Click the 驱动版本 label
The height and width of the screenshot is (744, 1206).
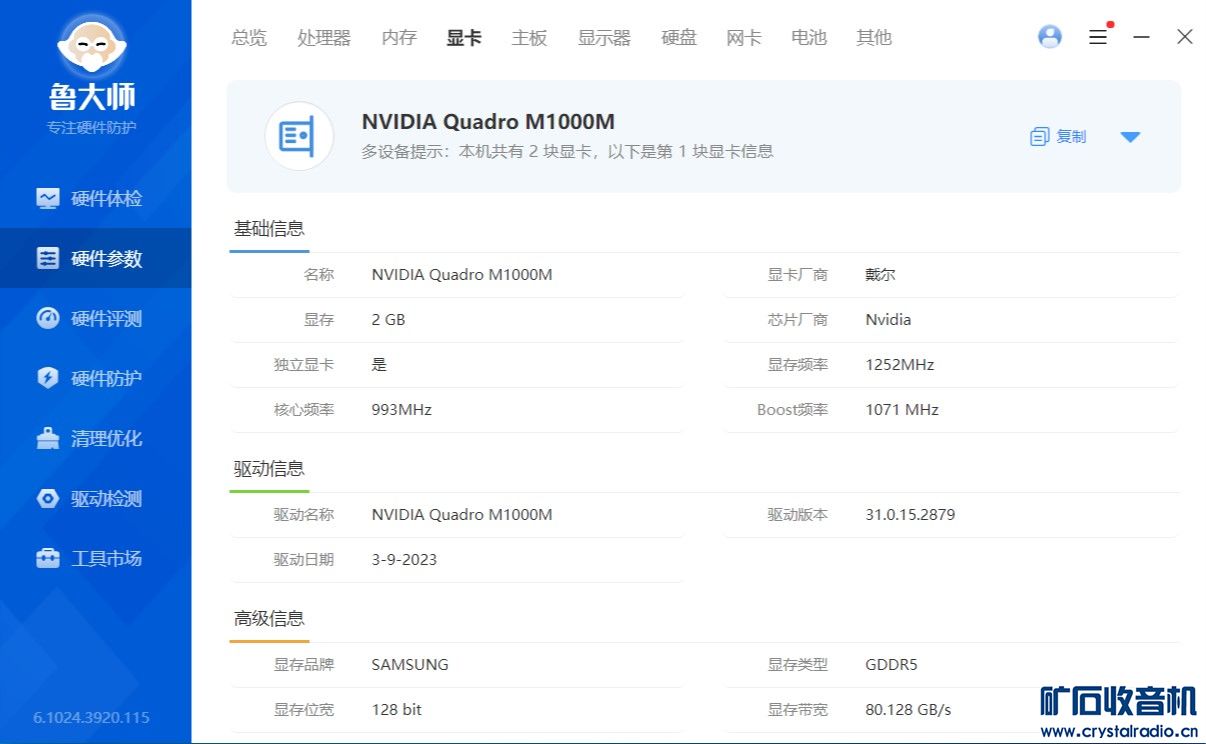(798, 515)
